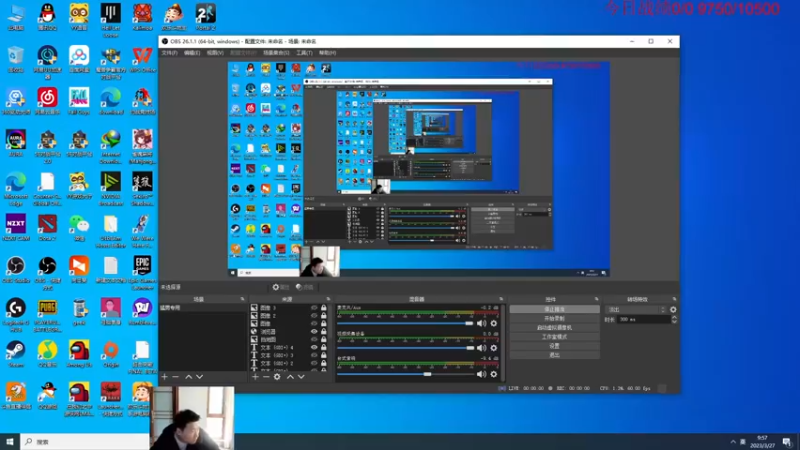Open the 场景集合(S) menu
The width and height of the screenshot is (800, 450).
tap(276, 53)
